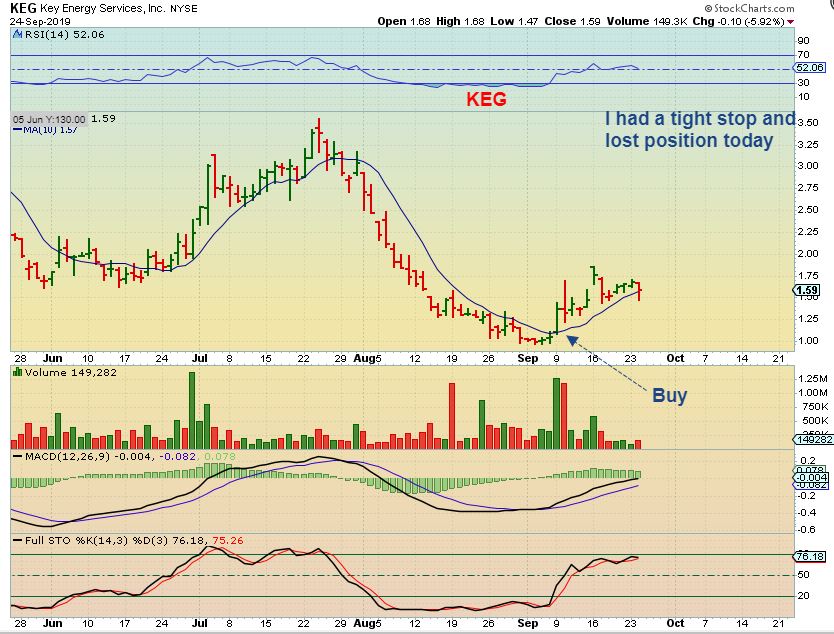Click the 70 level label on RSI axis
The height and width of the screenshot is (634, 834).
click(803, 55)
